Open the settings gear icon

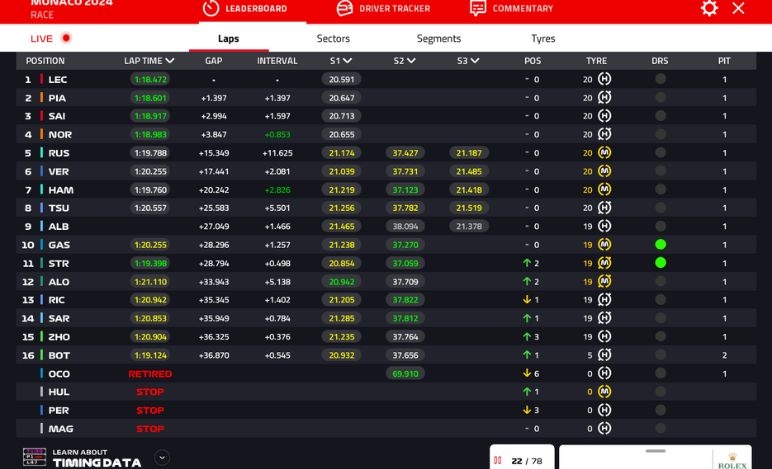click(709, 8)
